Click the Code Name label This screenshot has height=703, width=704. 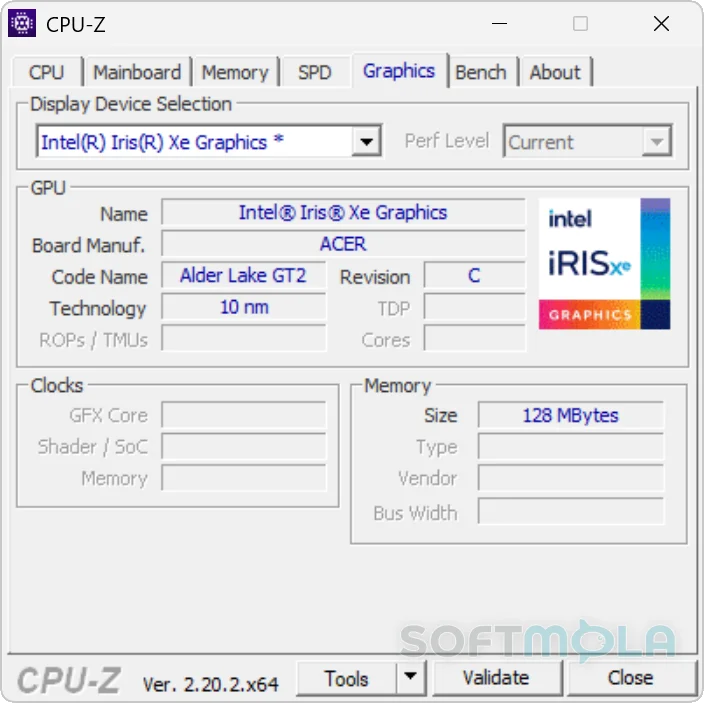[x=99, y=277]
